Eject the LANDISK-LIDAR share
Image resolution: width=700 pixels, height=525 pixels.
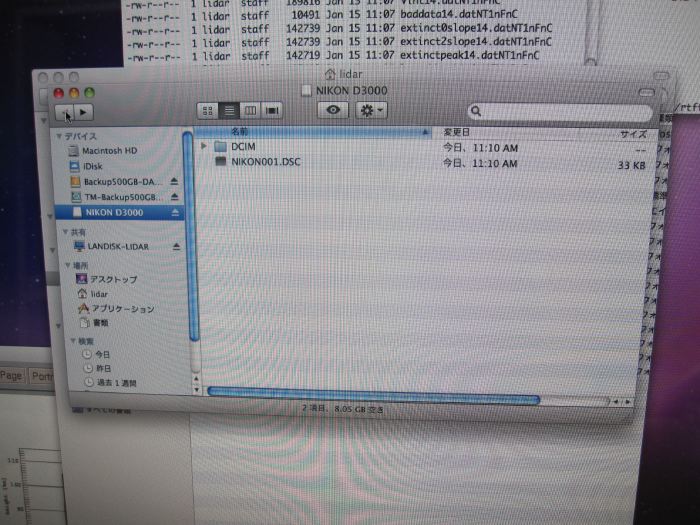pos(176,246)
